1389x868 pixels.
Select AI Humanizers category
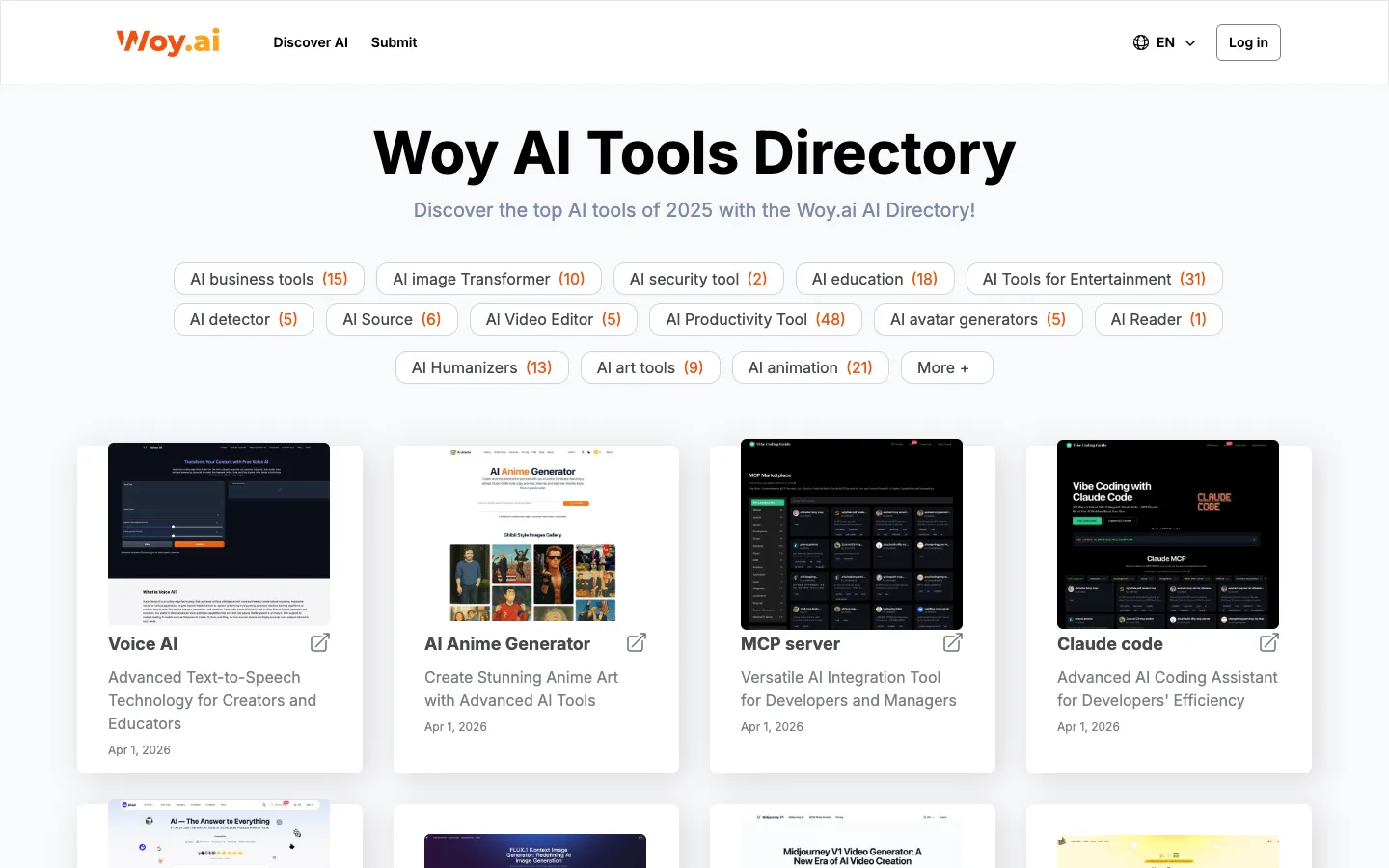482,367
